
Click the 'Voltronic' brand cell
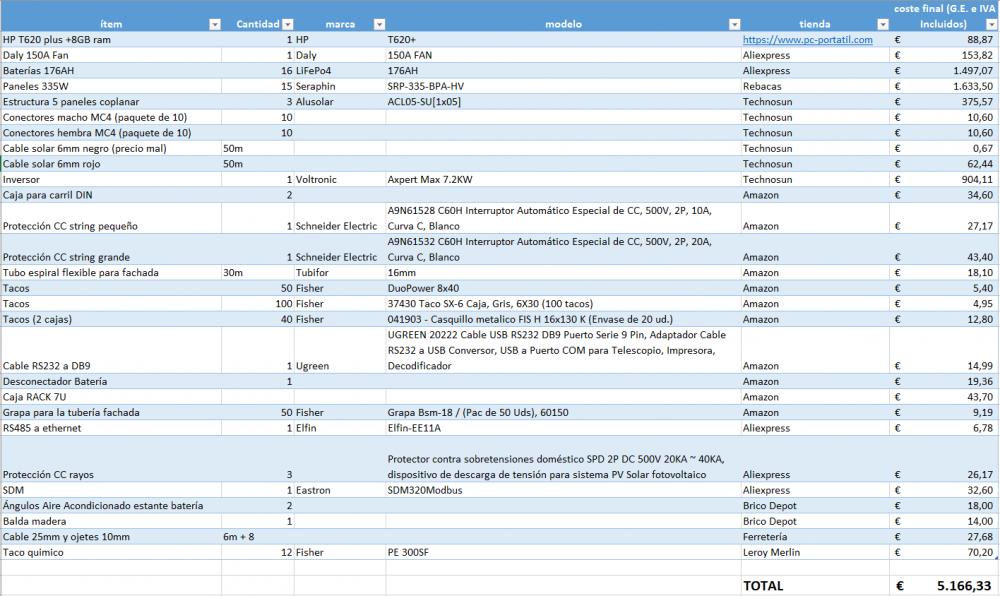pos(340,180)
